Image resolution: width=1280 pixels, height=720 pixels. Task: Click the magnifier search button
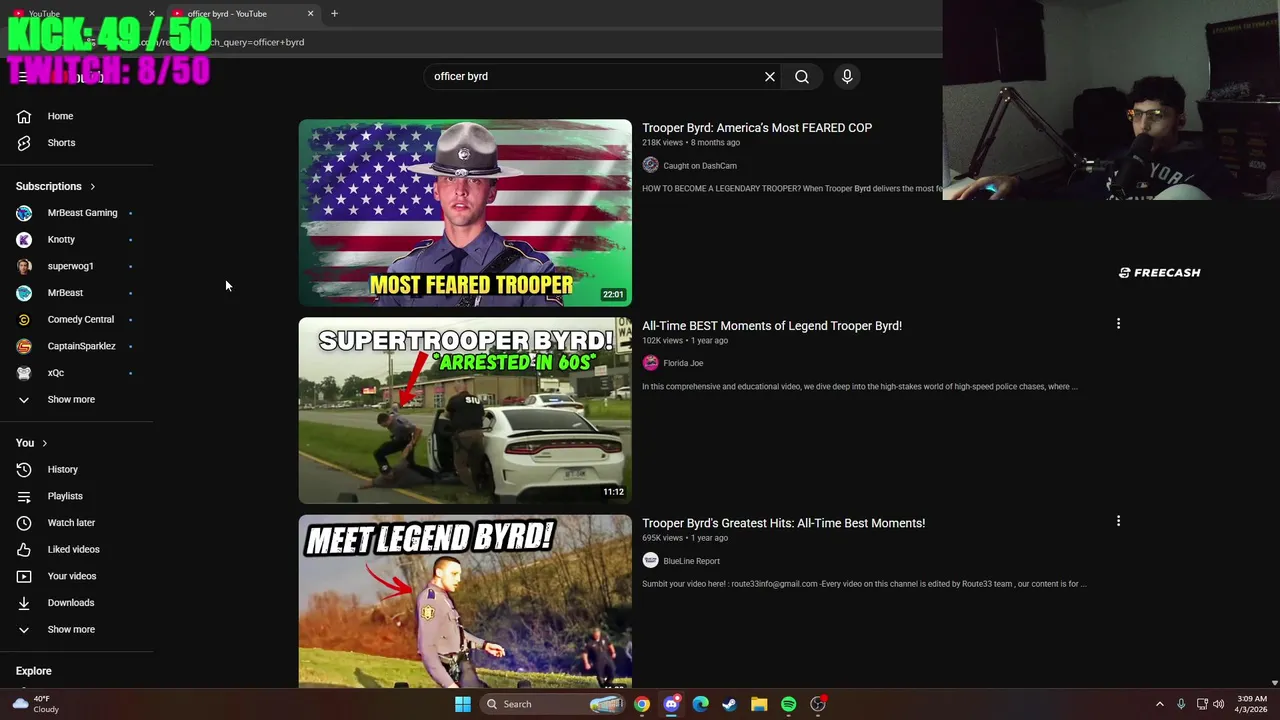pos(802,76)
